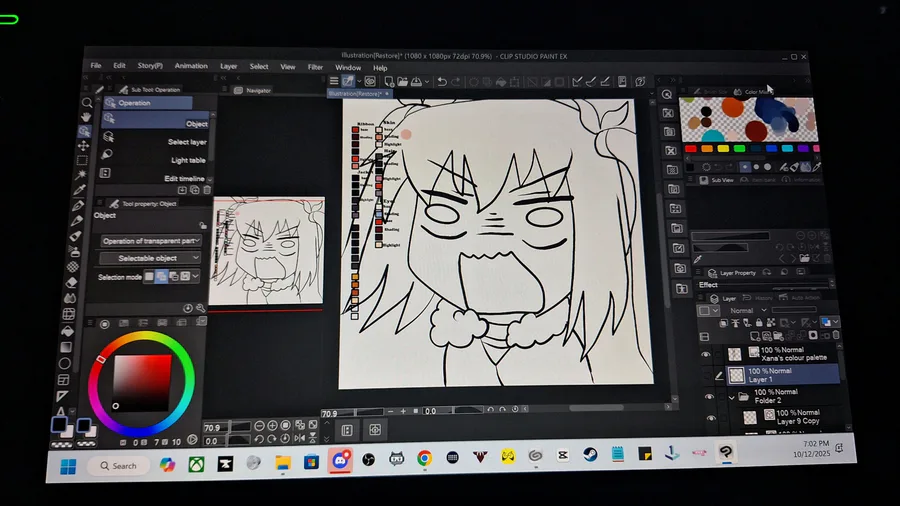
Task: Open Operation of transparent part dropdown
Action: click(150, 241)
